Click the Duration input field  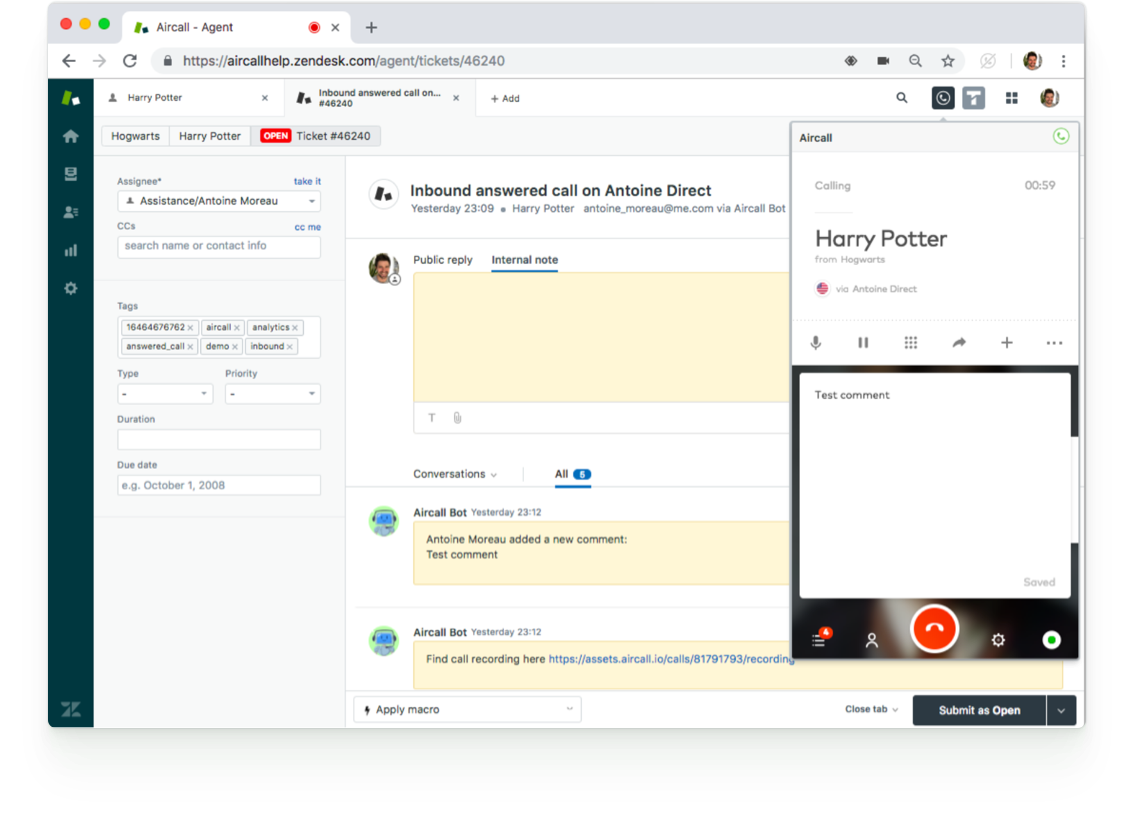(x=218, y=439)
